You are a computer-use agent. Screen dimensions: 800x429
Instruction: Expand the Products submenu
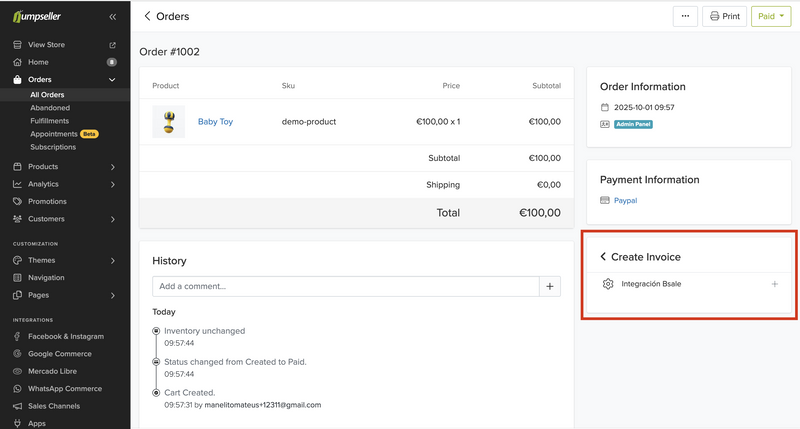tap(112, 167)
